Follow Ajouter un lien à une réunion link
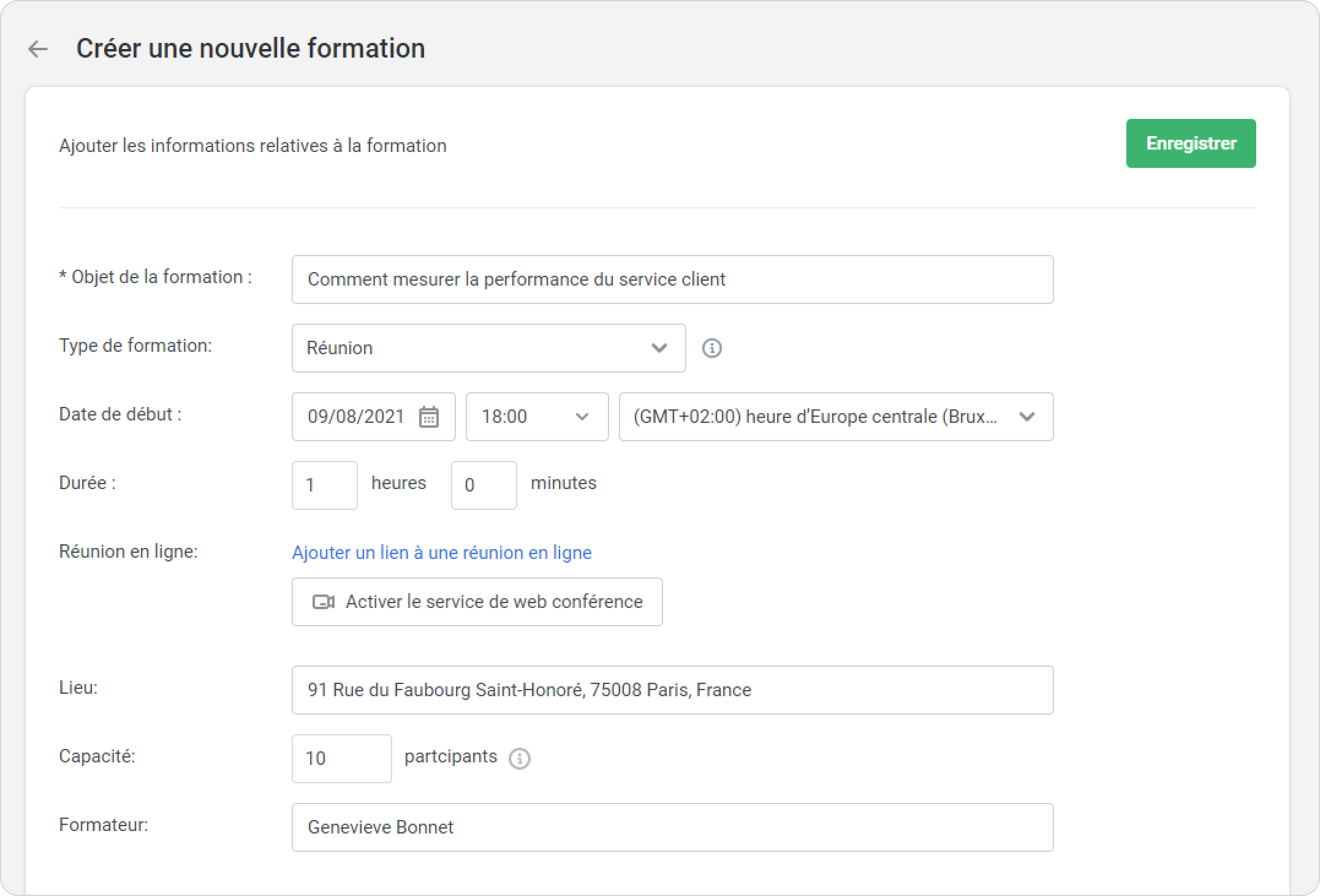Image resolution: width=1320 pixels, height=896 pixels. pos(441,553)
